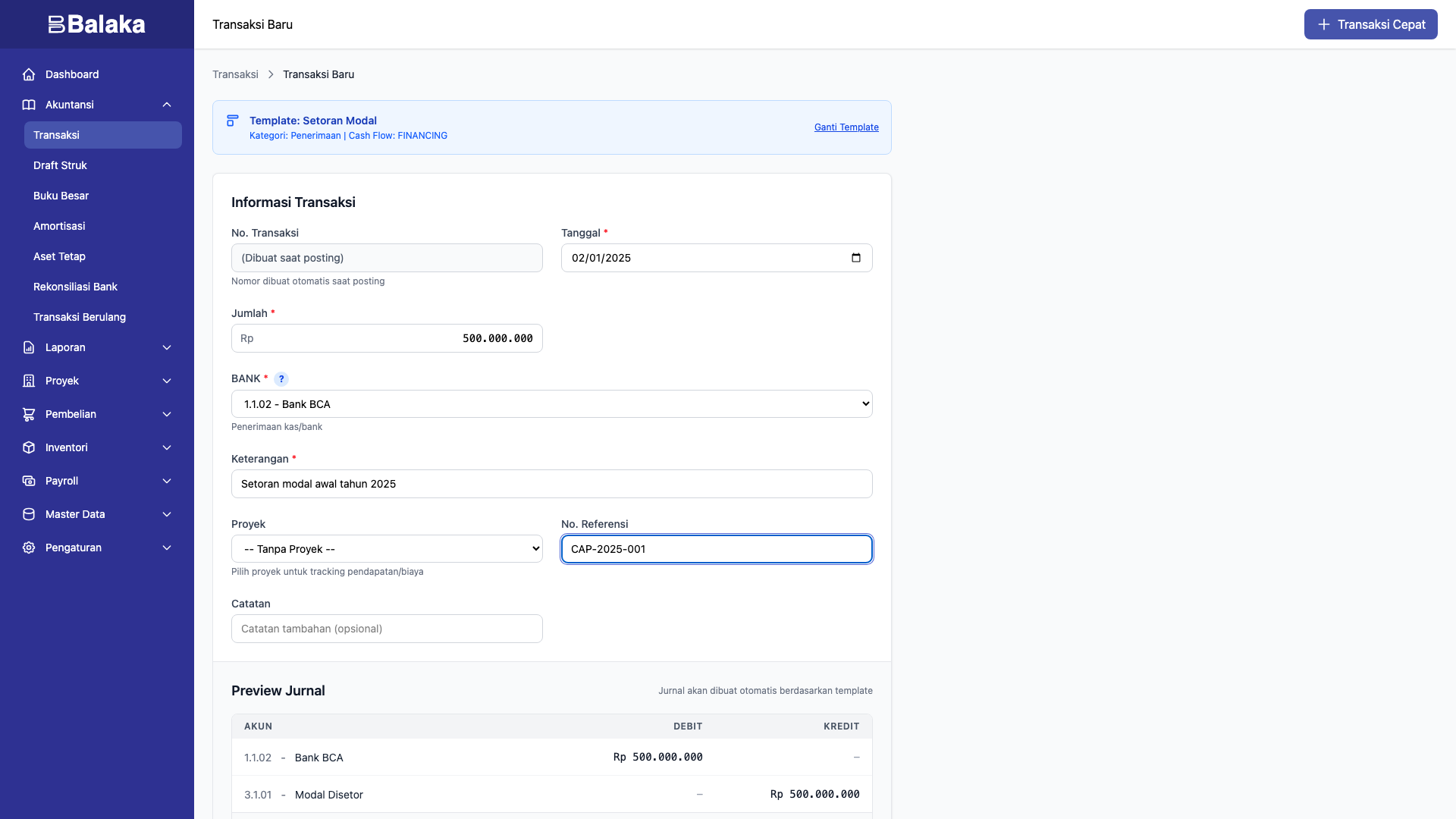Open Buku Besar menu item
Image resolution: width=1456 pixels, height=819 pixels.
click(x=61, y=196)
